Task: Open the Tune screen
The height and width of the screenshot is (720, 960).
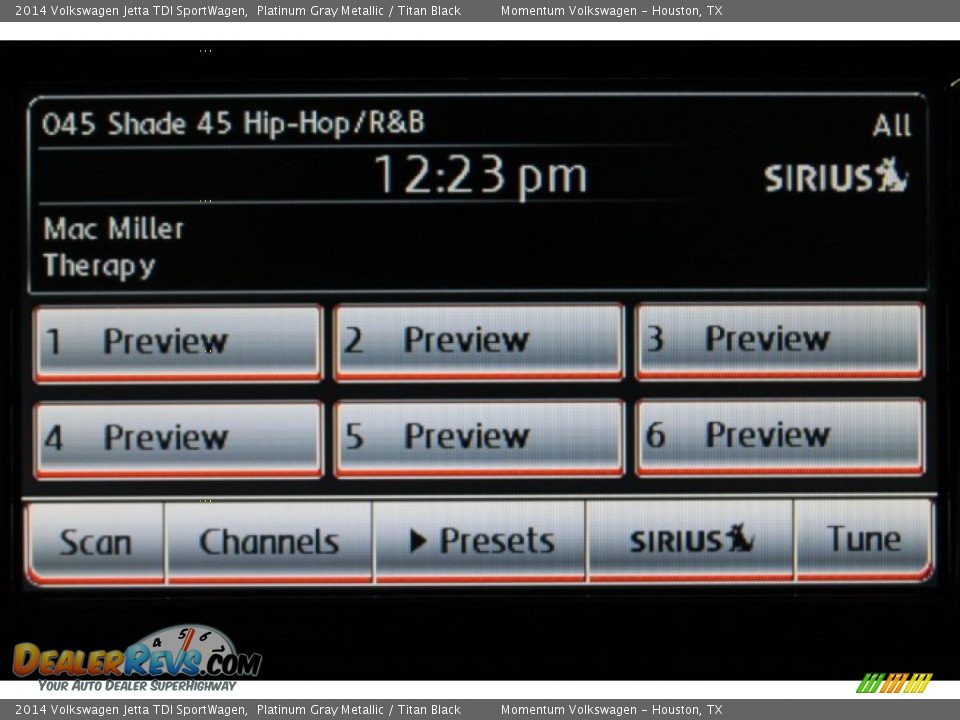Action: point(863,540)
